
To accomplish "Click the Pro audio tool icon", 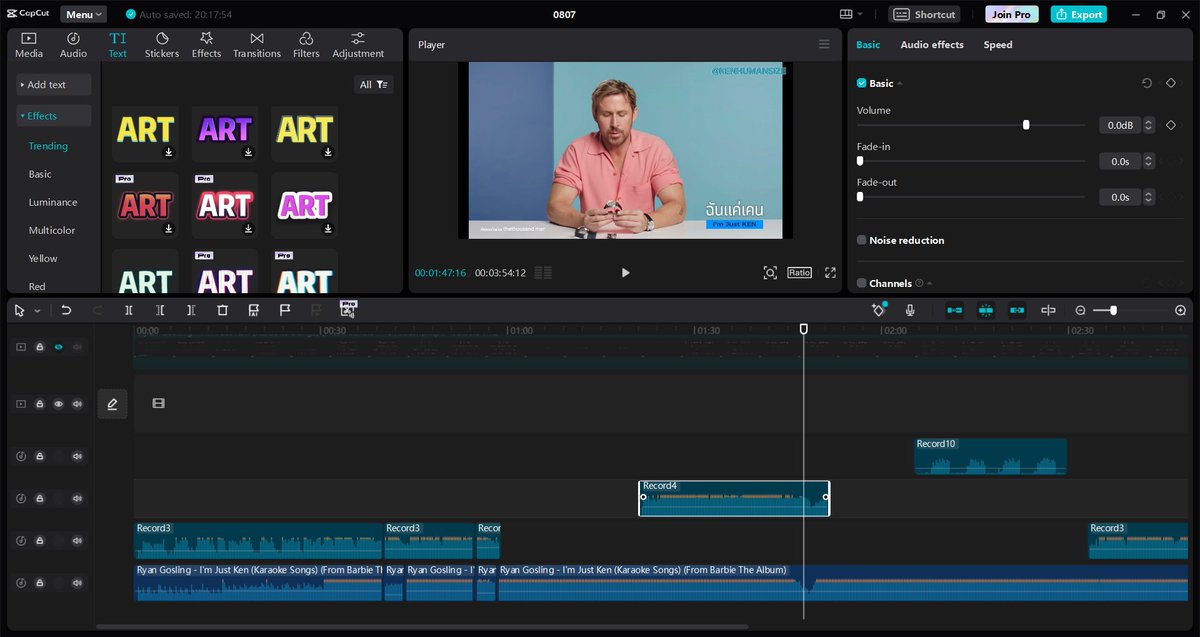I will tap(348, 309).
